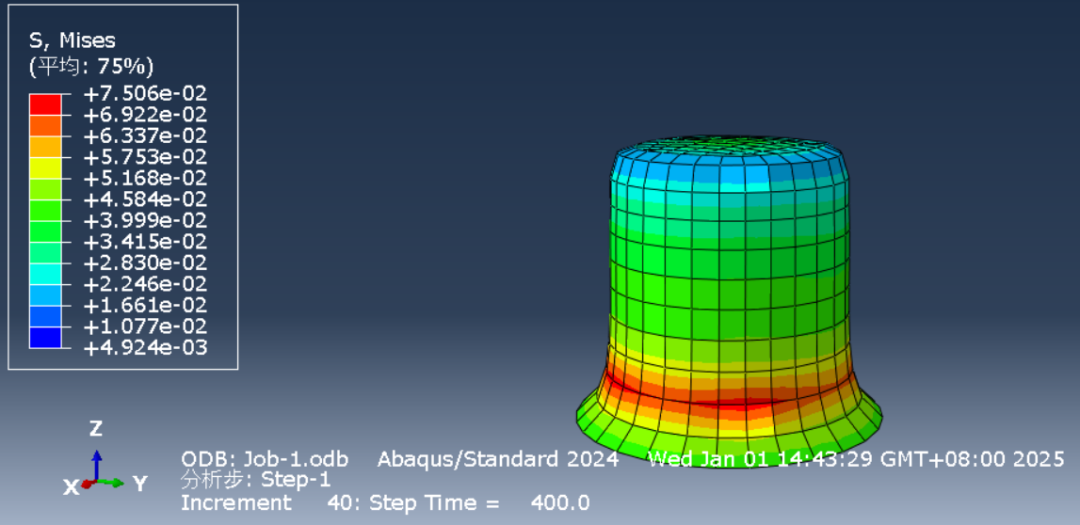Select the minimum value +4.924e-03 in legend
This screenshot has width=1080, height=525.
(x=144, y=348)
